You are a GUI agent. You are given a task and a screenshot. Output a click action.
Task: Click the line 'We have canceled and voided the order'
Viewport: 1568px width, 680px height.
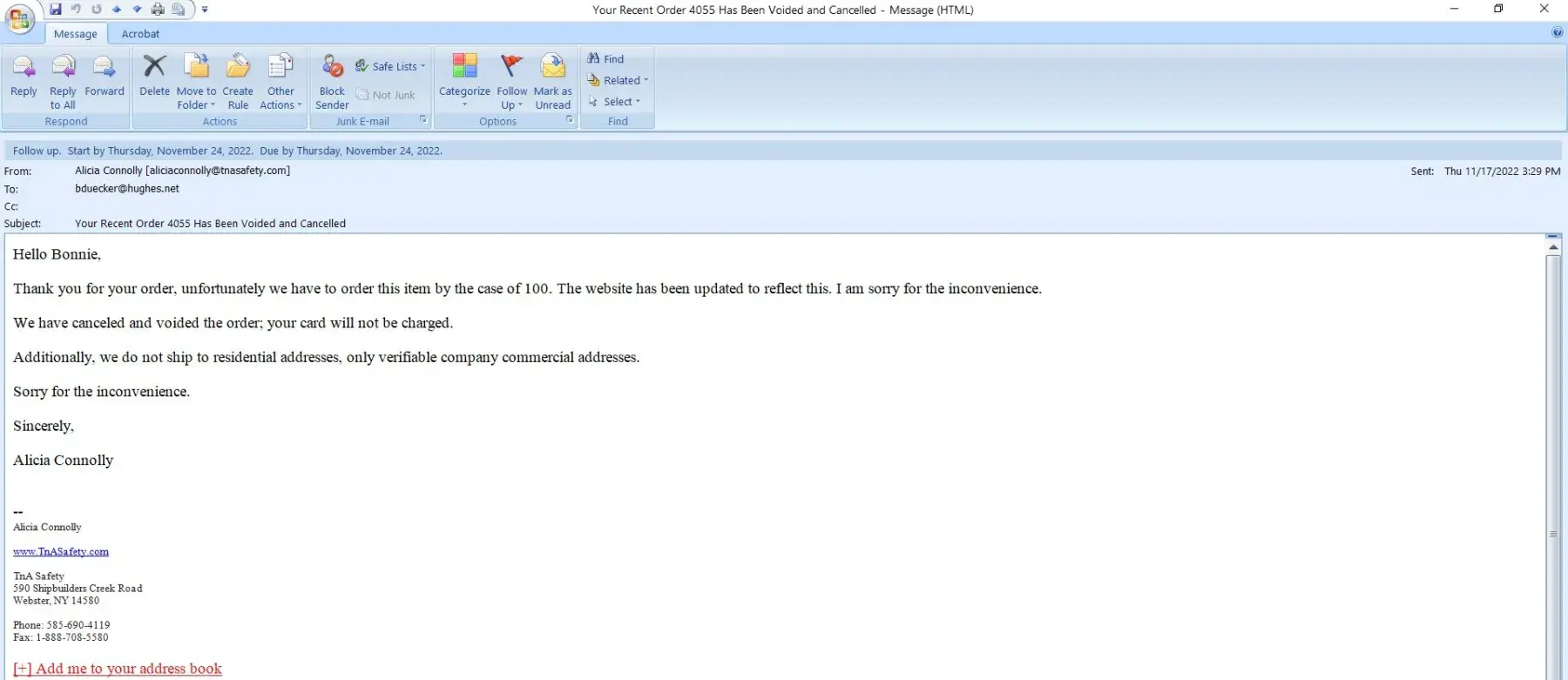(x=233, y=323)
